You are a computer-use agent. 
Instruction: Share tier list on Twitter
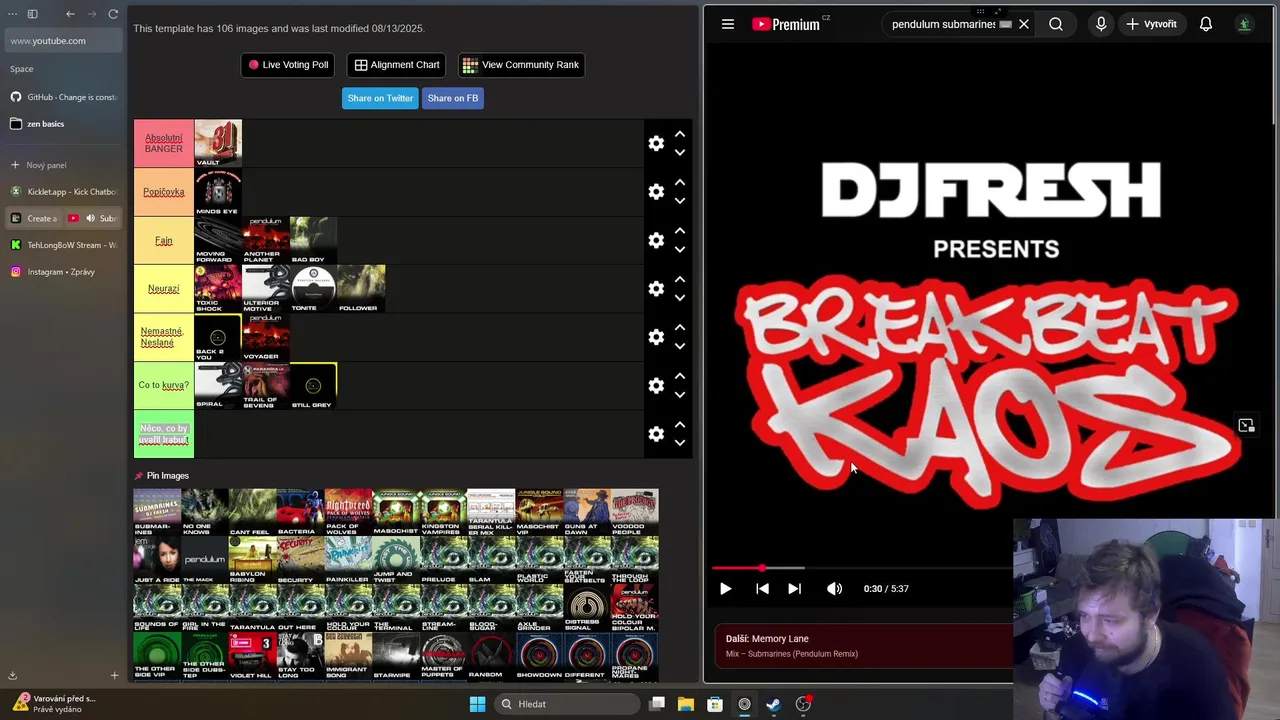pos(380,98)
